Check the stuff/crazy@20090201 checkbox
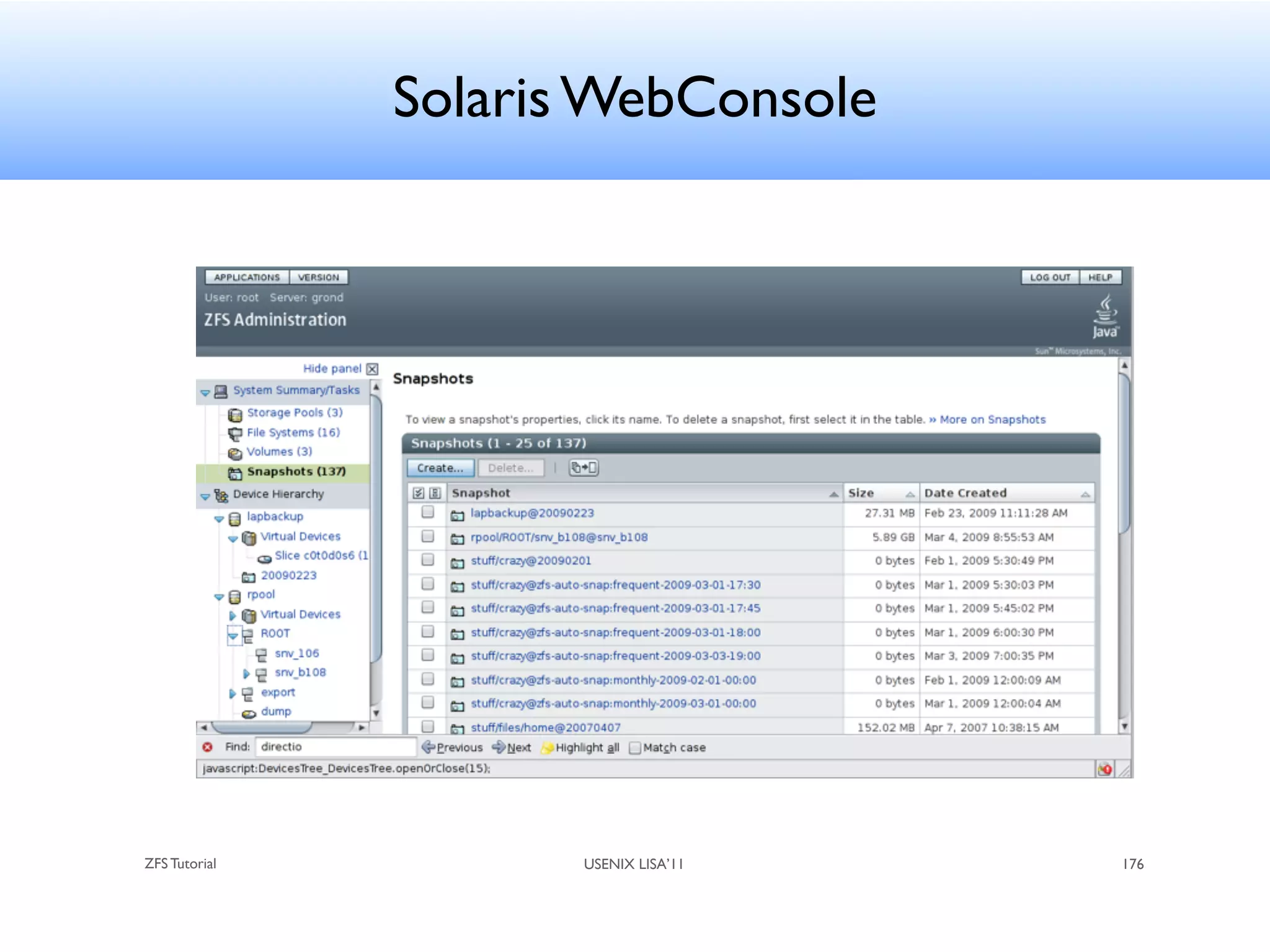 point(427,560)
